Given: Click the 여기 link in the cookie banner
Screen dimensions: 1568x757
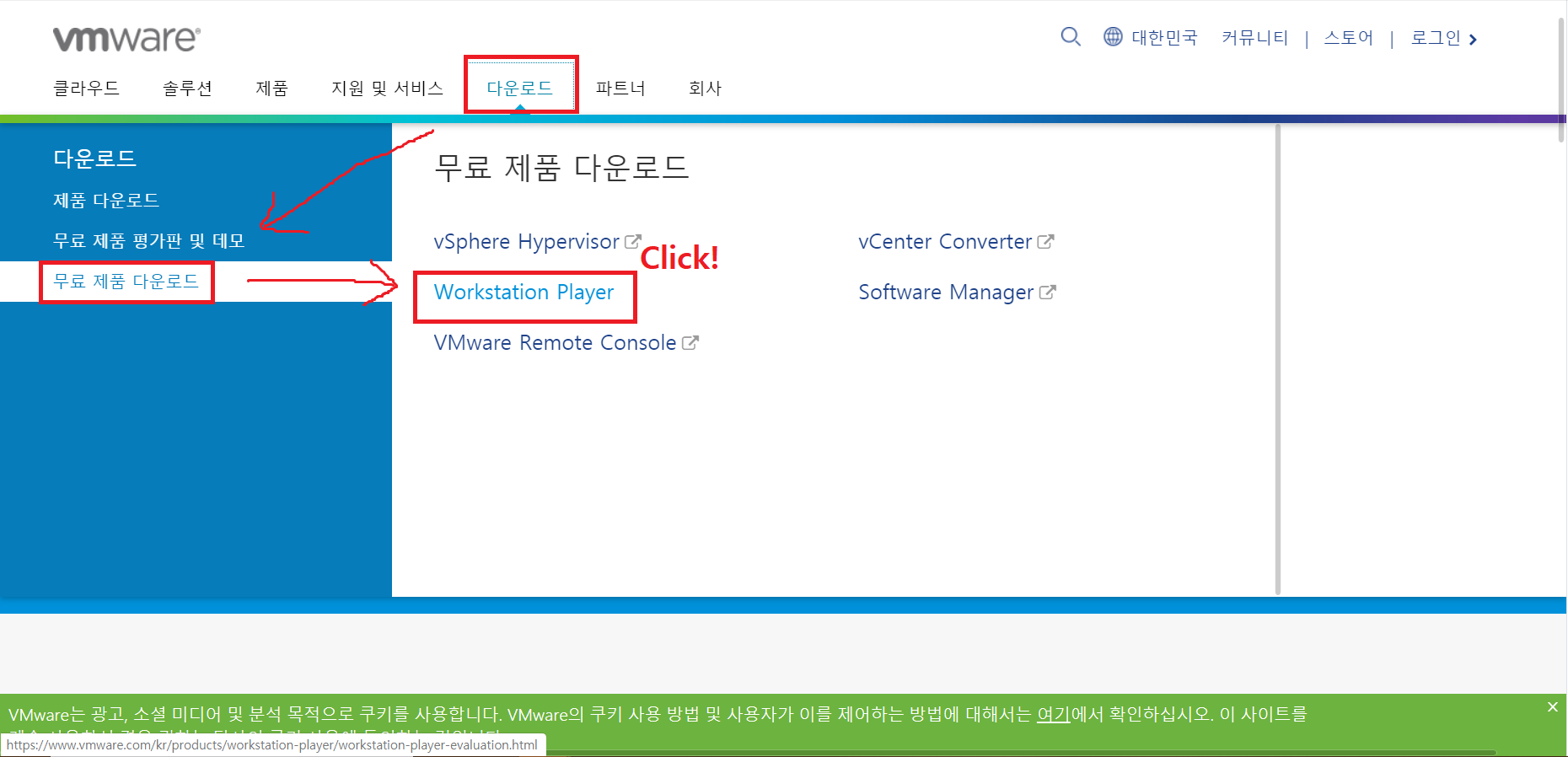Looking at the screenshot, I should tap(1053, 715).
